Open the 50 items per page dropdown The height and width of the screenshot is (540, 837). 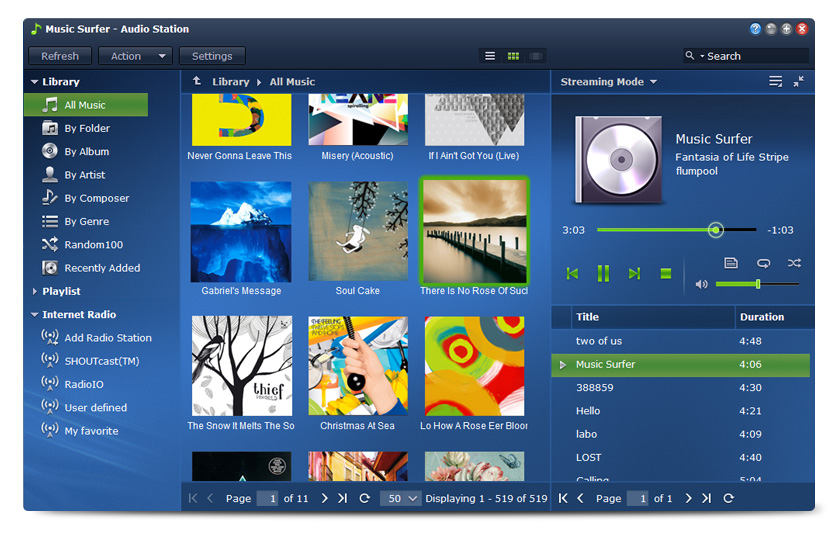(x=400, y=498)
